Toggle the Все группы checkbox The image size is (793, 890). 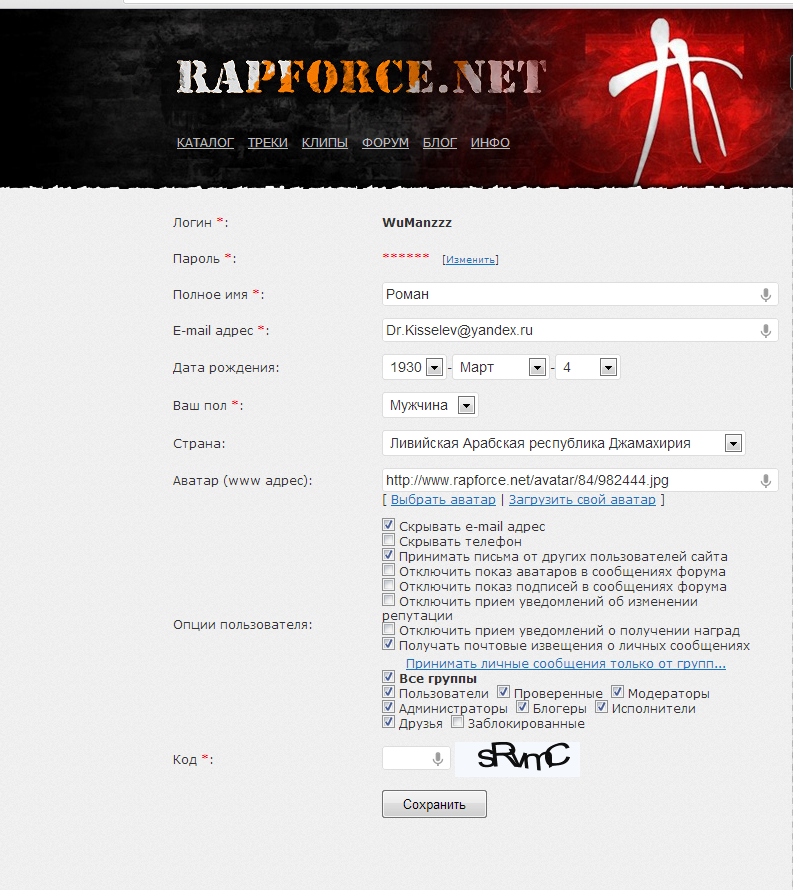(388, 677)
